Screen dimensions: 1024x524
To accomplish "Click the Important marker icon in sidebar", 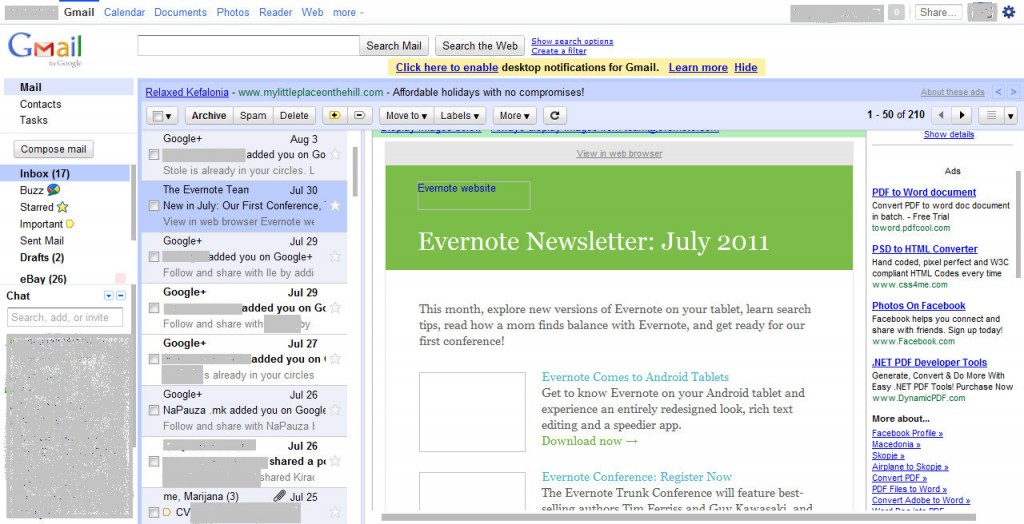I will [x=70, y=224].
